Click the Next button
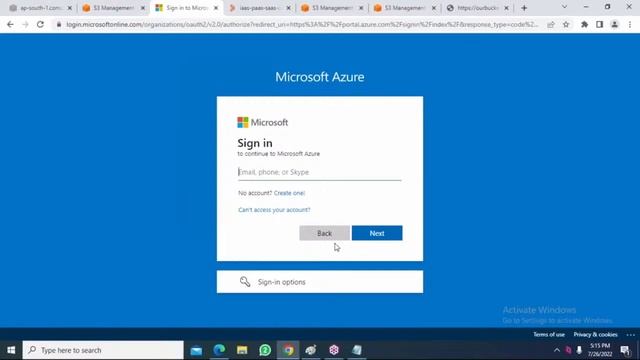The height and width of the screenshot is (360, 640). pyautogui.click(x=377, y=233)
